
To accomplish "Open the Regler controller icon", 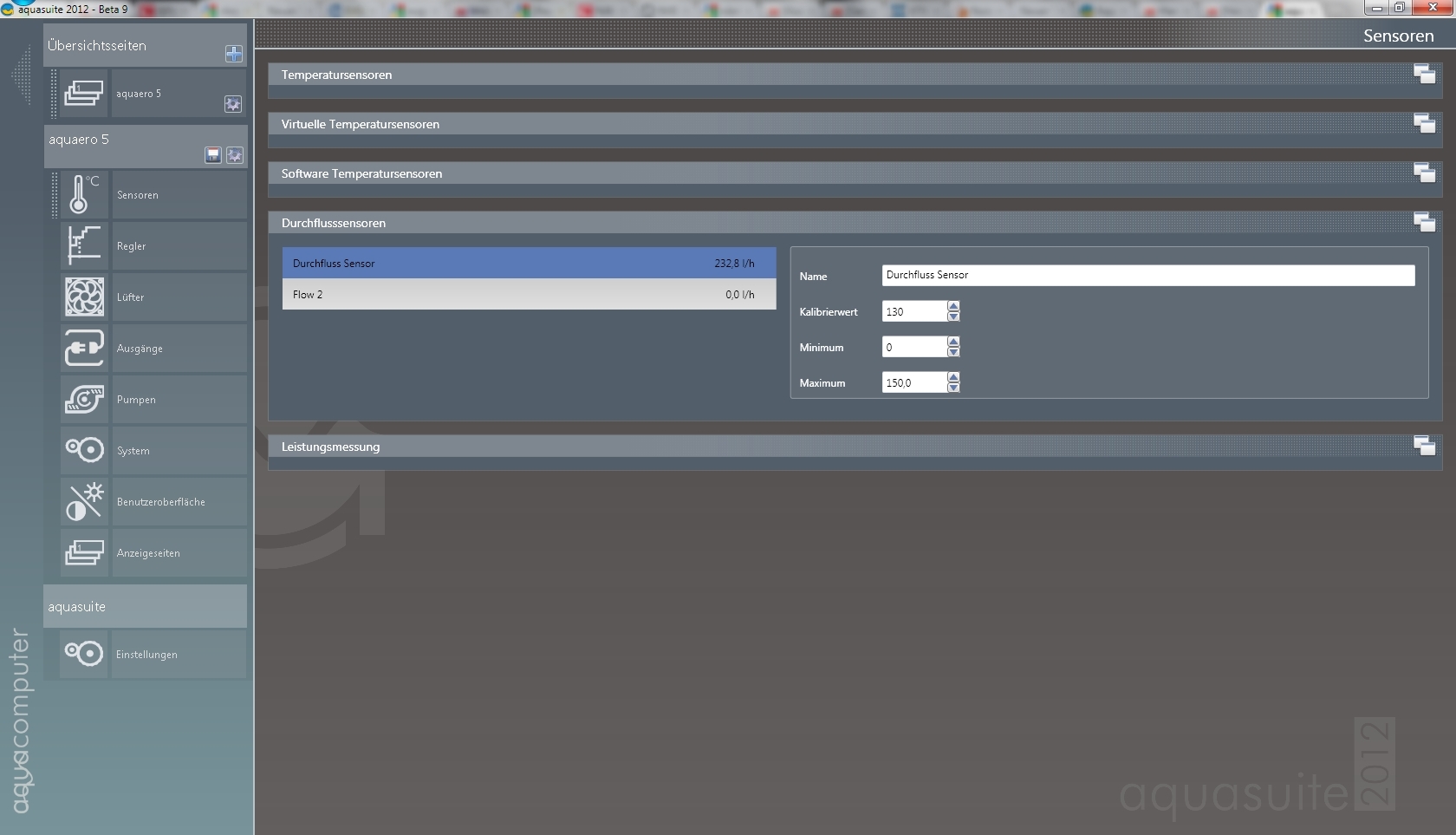I will [x=84, y=246].
